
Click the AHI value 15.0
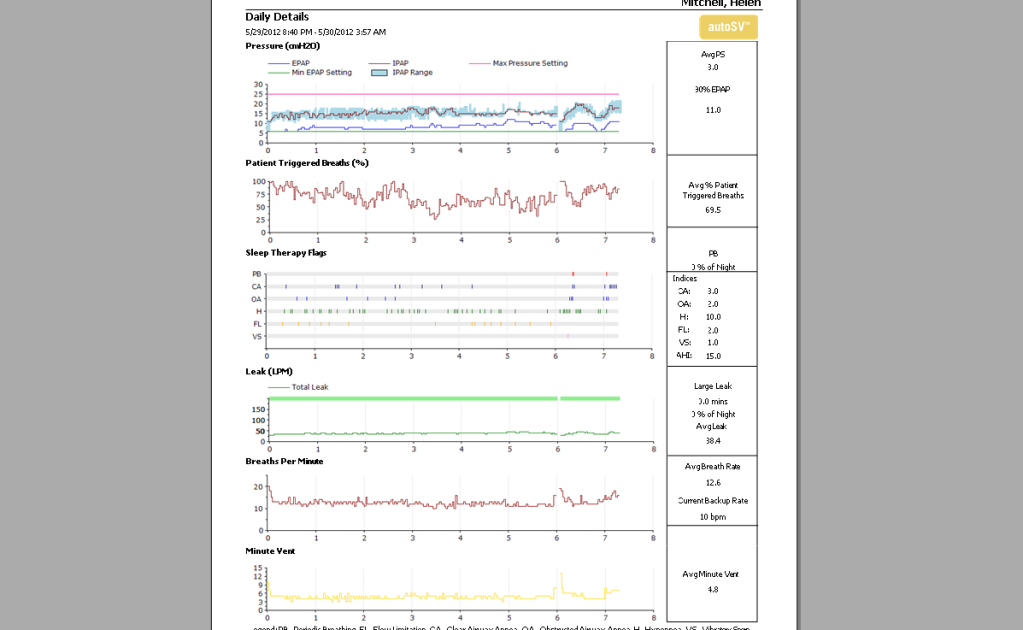[713, 356]
